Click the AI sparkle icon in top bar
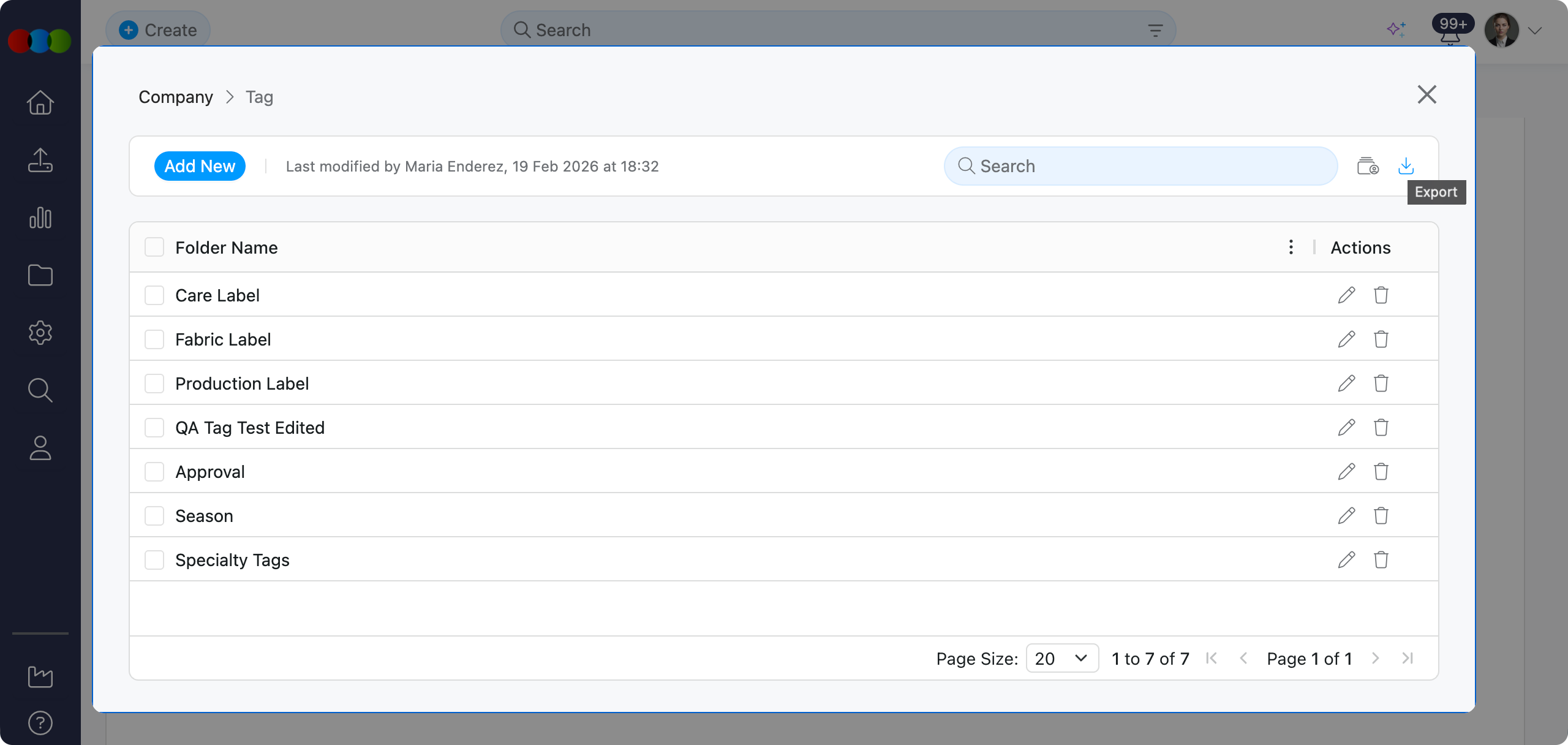 (x=1396, y=29)
